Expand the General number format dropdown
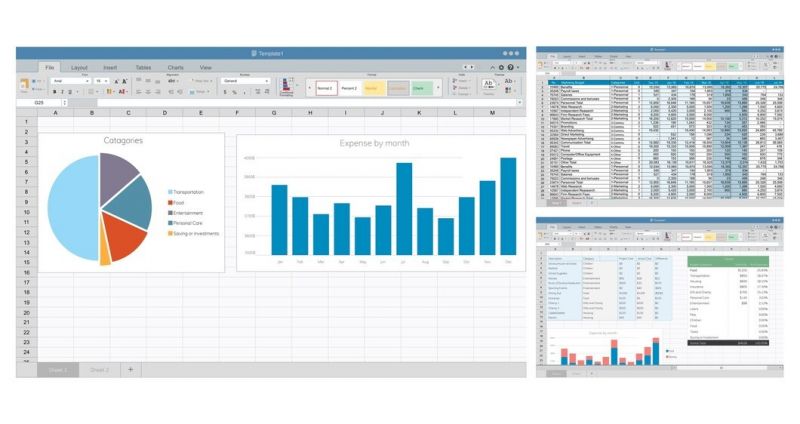Viewport: 800px width, 424px height. pos(242,80)
